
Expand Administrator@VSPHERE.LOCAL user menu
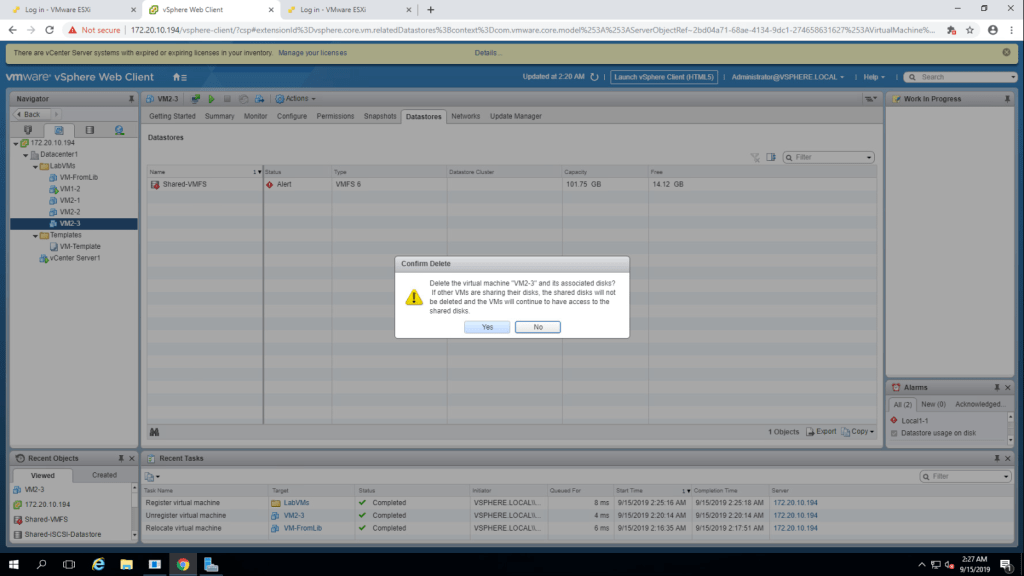[x=787, y=77]
